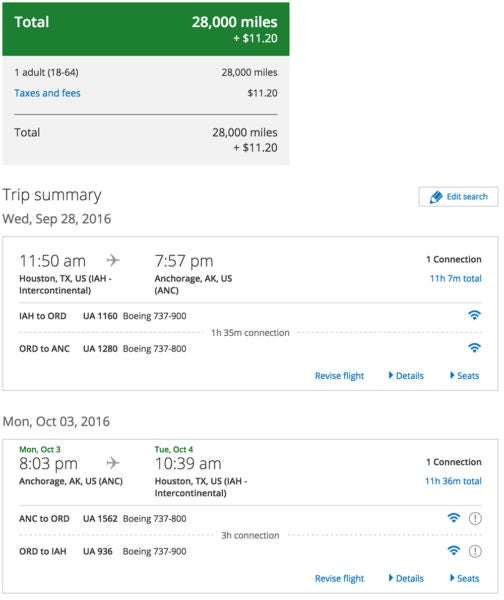
Task: Click the green Total miles header
Action: (146, 29)
